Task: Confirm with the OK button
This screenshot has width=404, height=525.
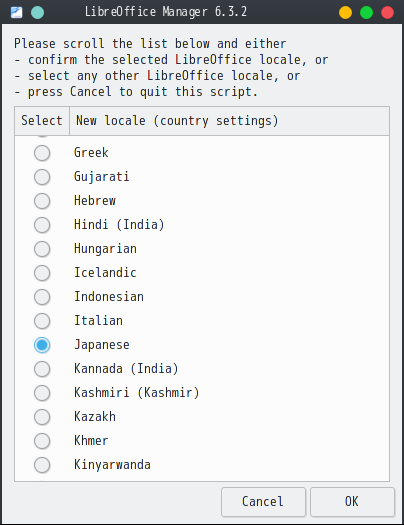Action: [352, 502]
